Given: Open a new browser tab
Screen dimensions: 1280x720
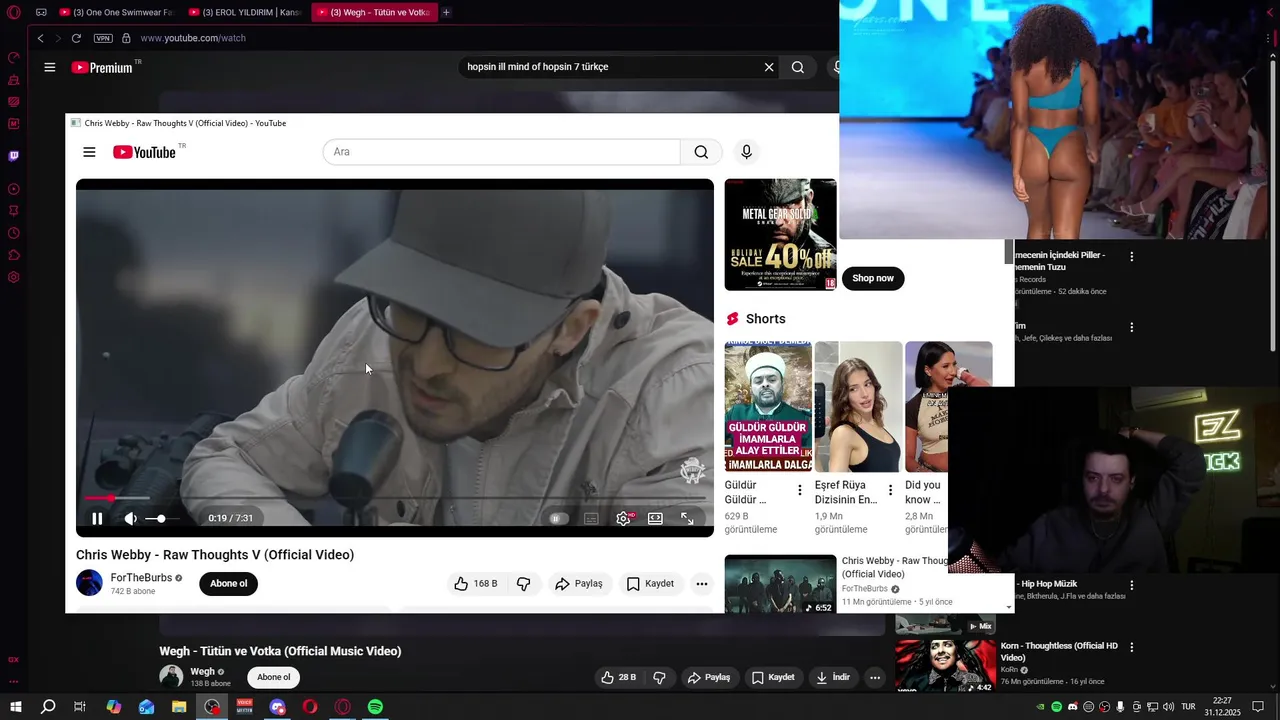Looking at the screenshot, I should [446, 12].
